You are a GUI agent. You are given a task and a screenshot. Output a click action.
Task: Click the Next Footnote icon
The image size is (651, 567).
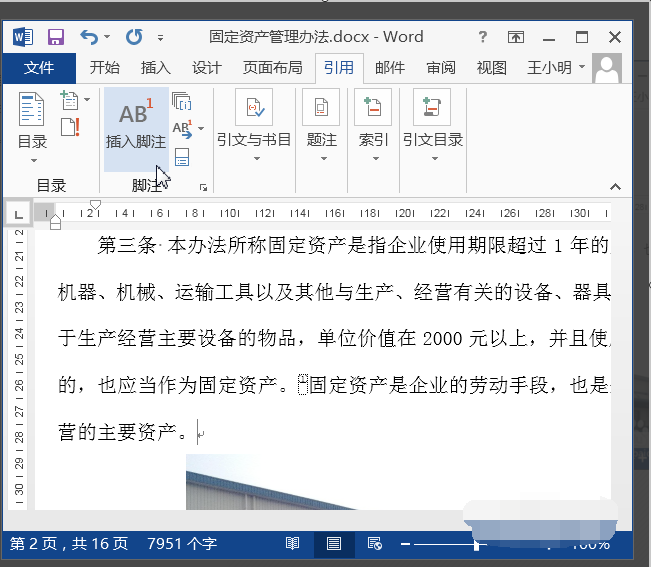(182, 129)
